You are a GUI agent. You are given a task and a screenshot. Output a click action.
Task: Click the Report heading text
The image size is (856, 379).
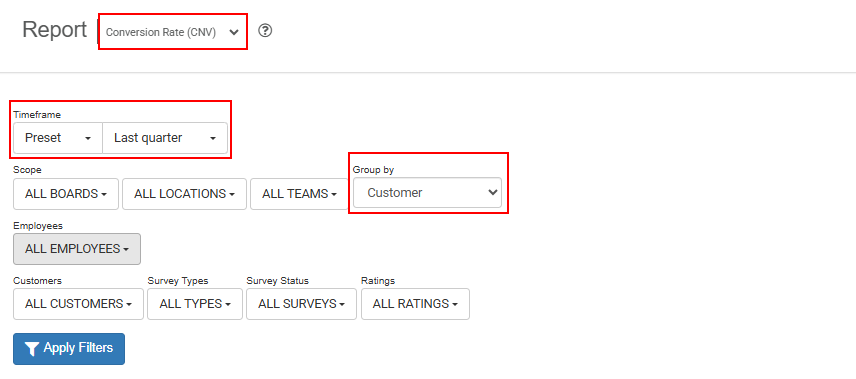pos(55,30)
